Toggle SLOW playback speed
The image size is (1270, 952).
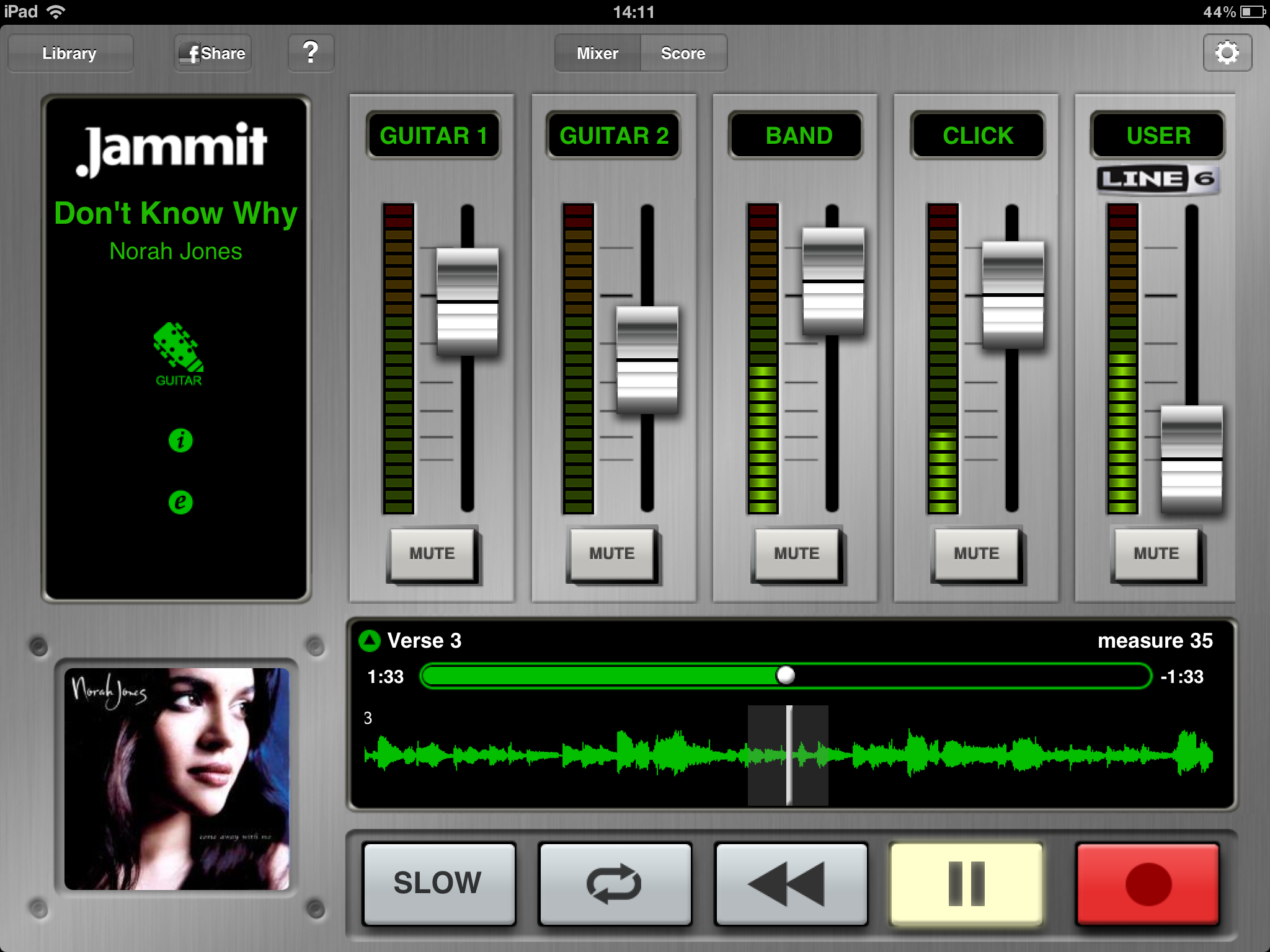(x=438, y=883)
